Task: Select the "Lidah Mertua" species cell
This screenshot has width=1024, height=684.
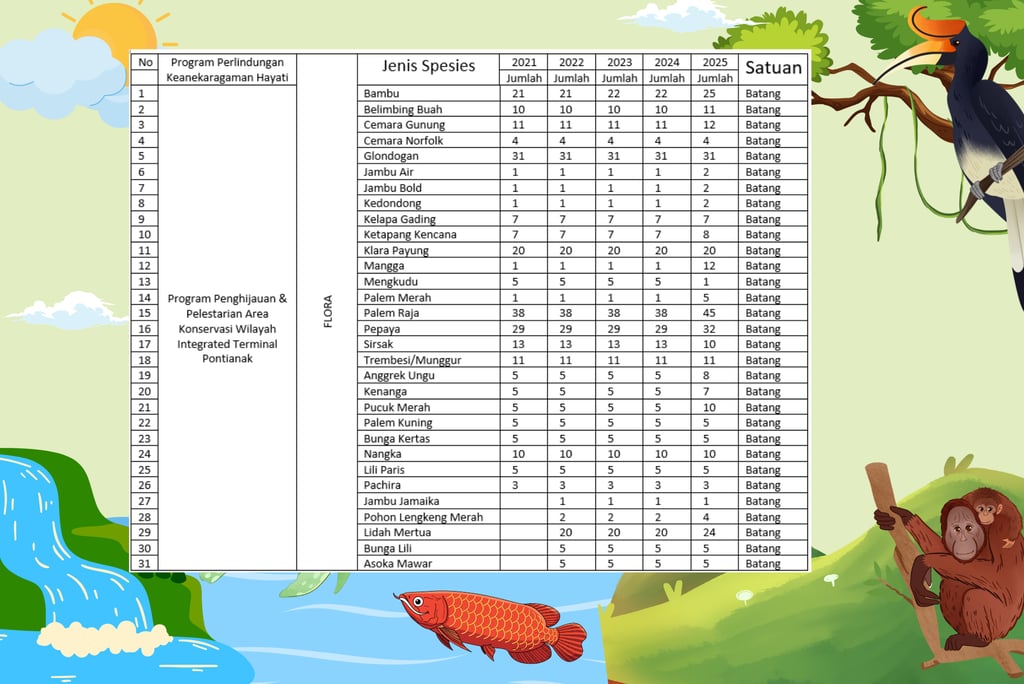Action: coord(428,532)
